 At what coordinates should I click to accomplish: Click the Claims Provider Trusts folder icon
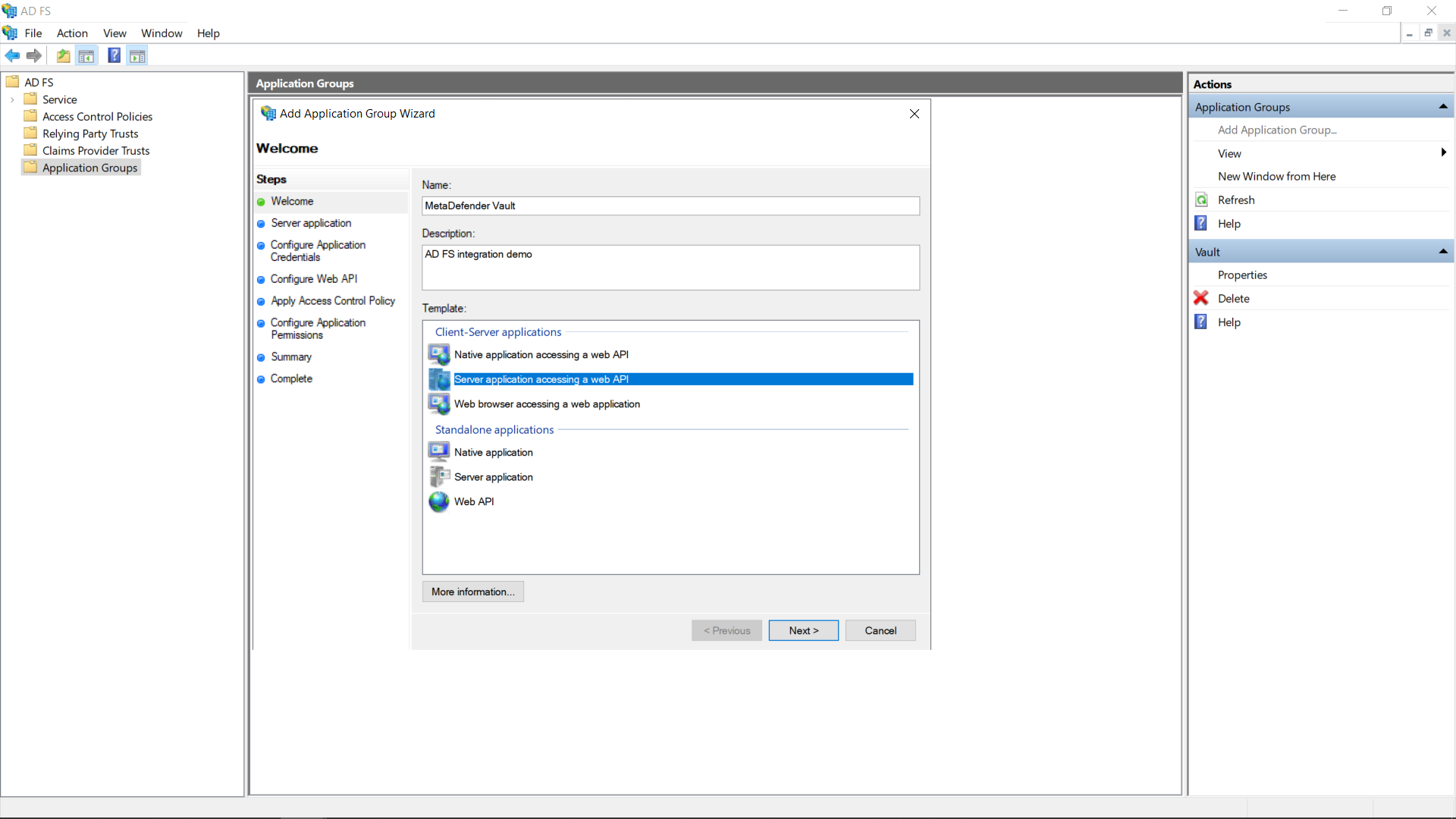tap(30, 150)
